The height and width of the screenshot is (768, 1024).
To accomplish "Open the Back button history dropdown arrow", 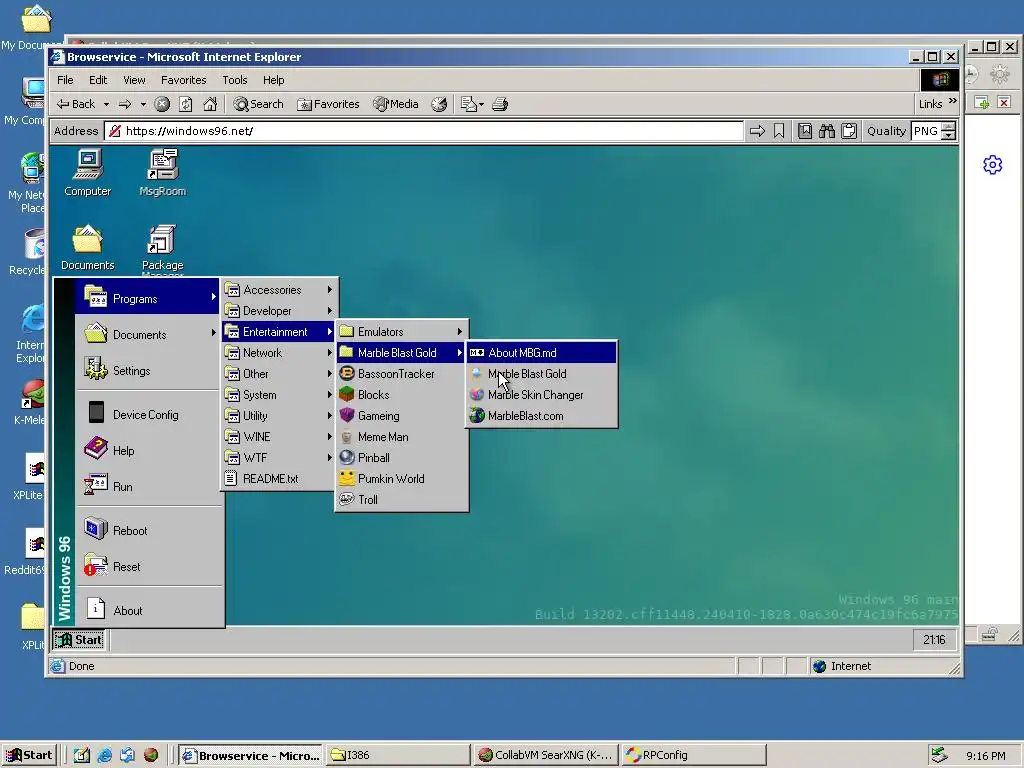I will click(x=106, y=104).
